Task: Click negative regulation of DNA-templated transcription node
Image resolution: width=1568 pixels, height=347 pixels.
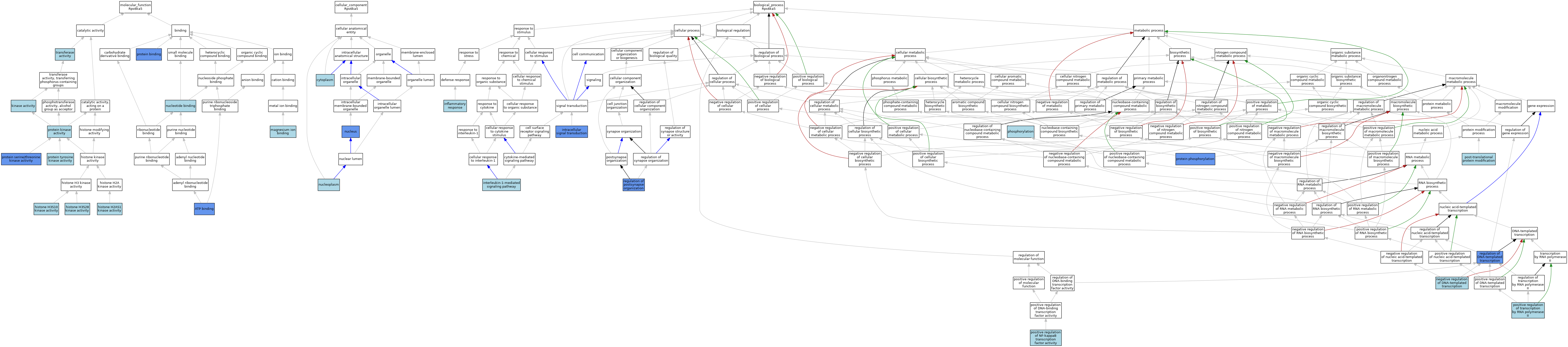Action: [x=1452, y=283]
